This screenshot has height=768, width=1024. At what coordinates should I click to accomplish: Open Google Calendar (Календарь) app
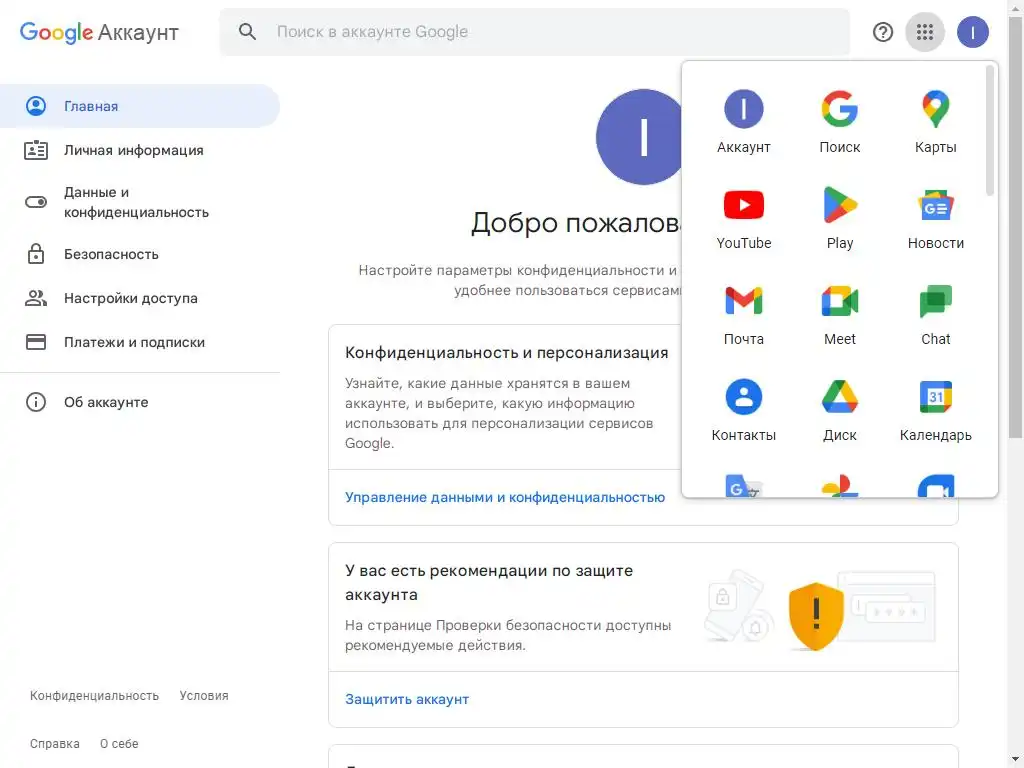pos(935,409)
